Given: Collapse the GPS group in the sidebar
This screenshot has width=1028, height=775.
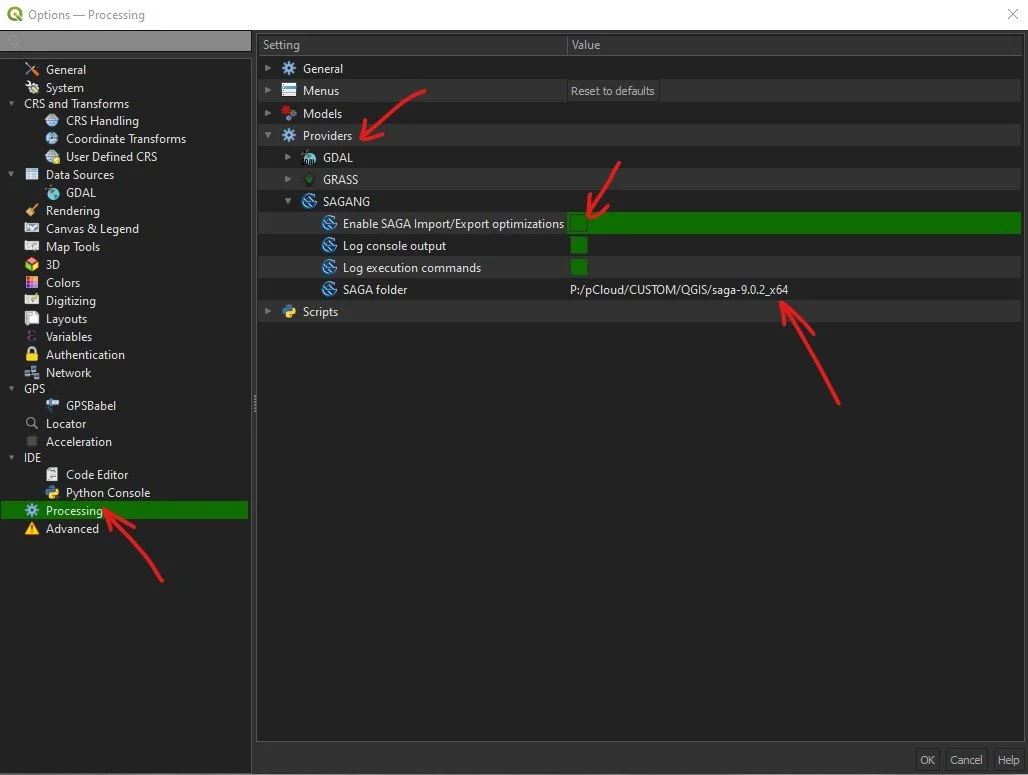Looking at the screenshot, I should pyautogui.click(x=11, y=388).
